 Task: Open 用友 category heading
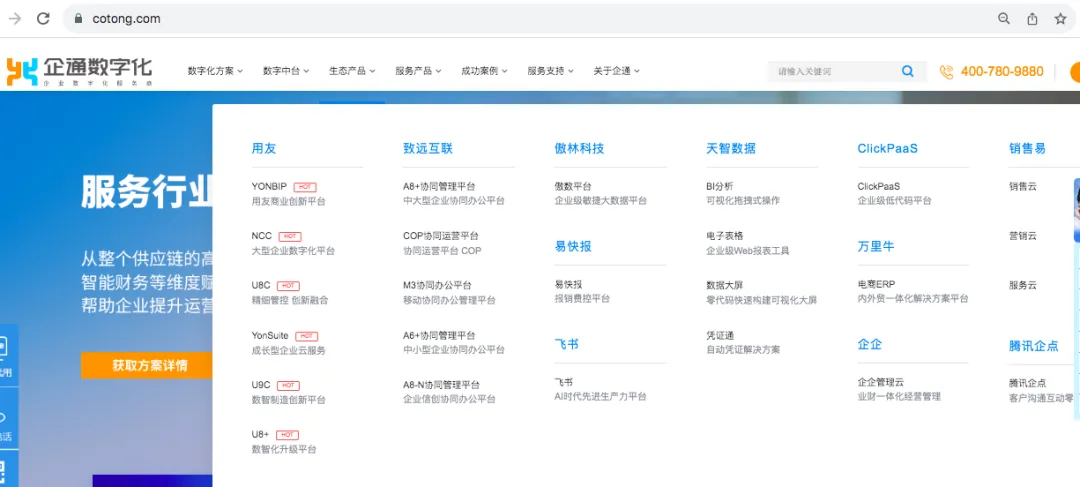pyautogui.click(x=264, y=148)
